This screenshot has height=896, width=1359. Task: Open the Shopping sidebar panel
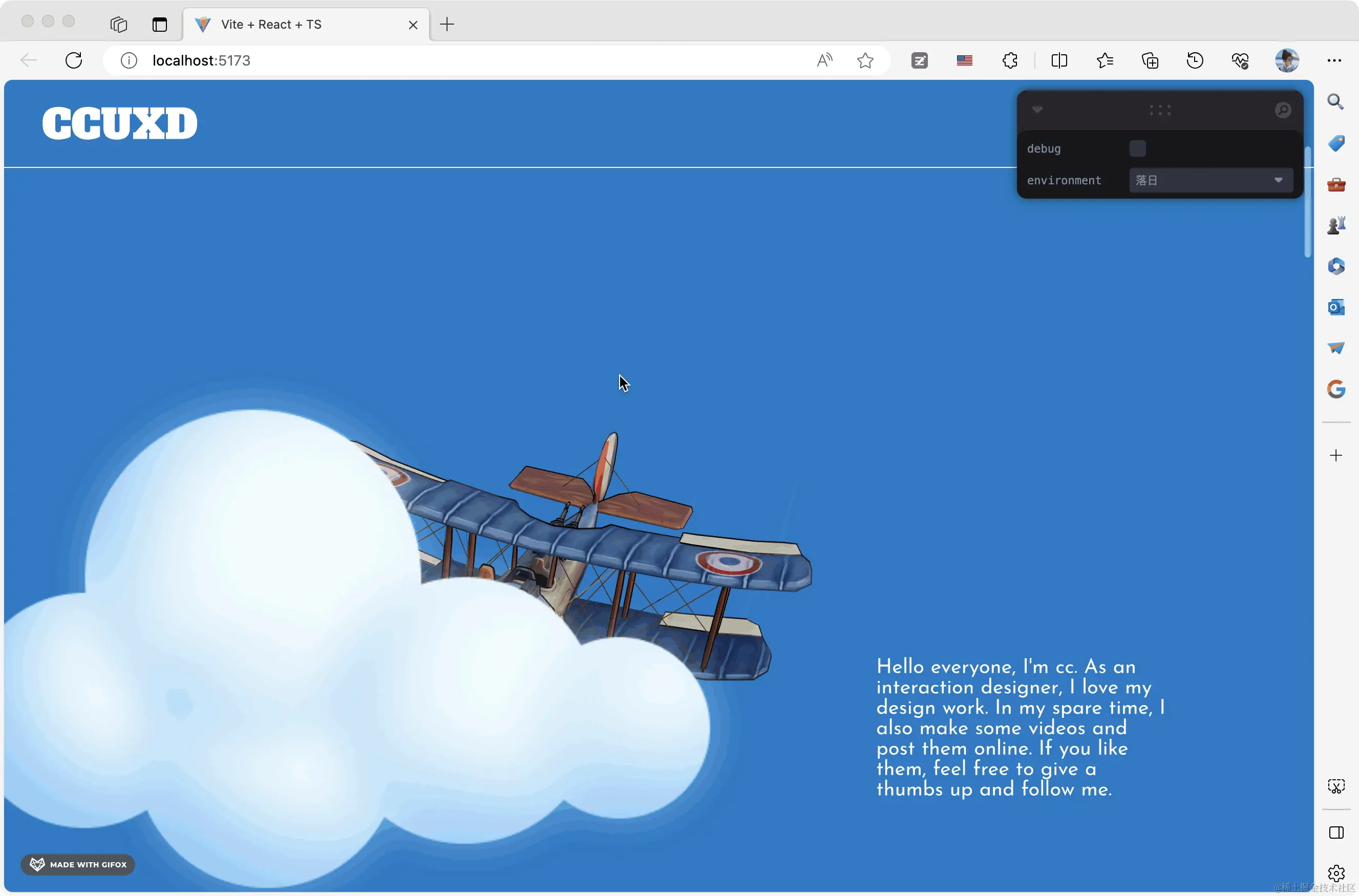(1336, 142)
